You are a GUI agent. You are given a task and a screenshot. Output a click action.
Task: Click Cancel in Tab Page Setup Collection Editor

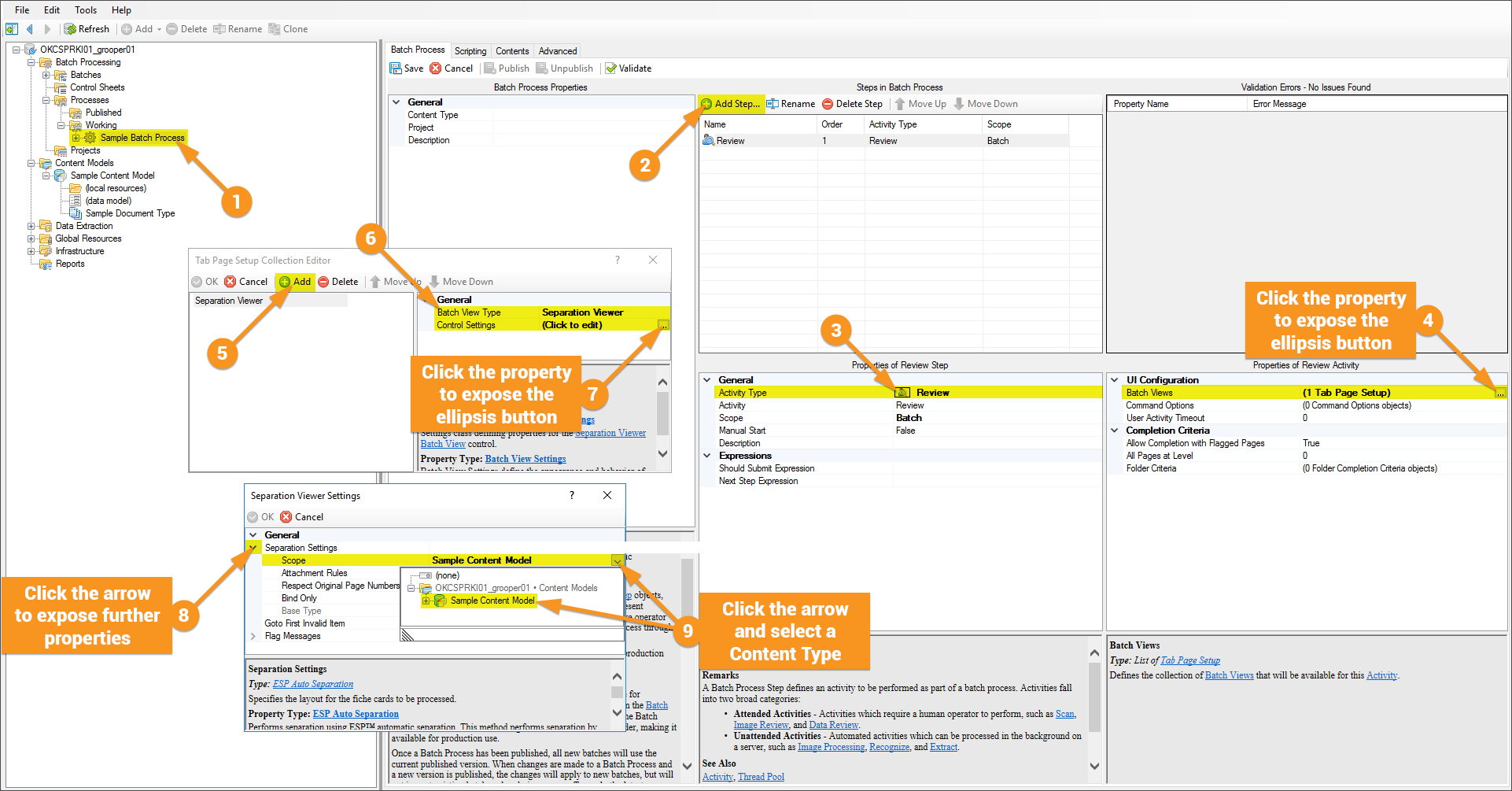pos(246,282)
